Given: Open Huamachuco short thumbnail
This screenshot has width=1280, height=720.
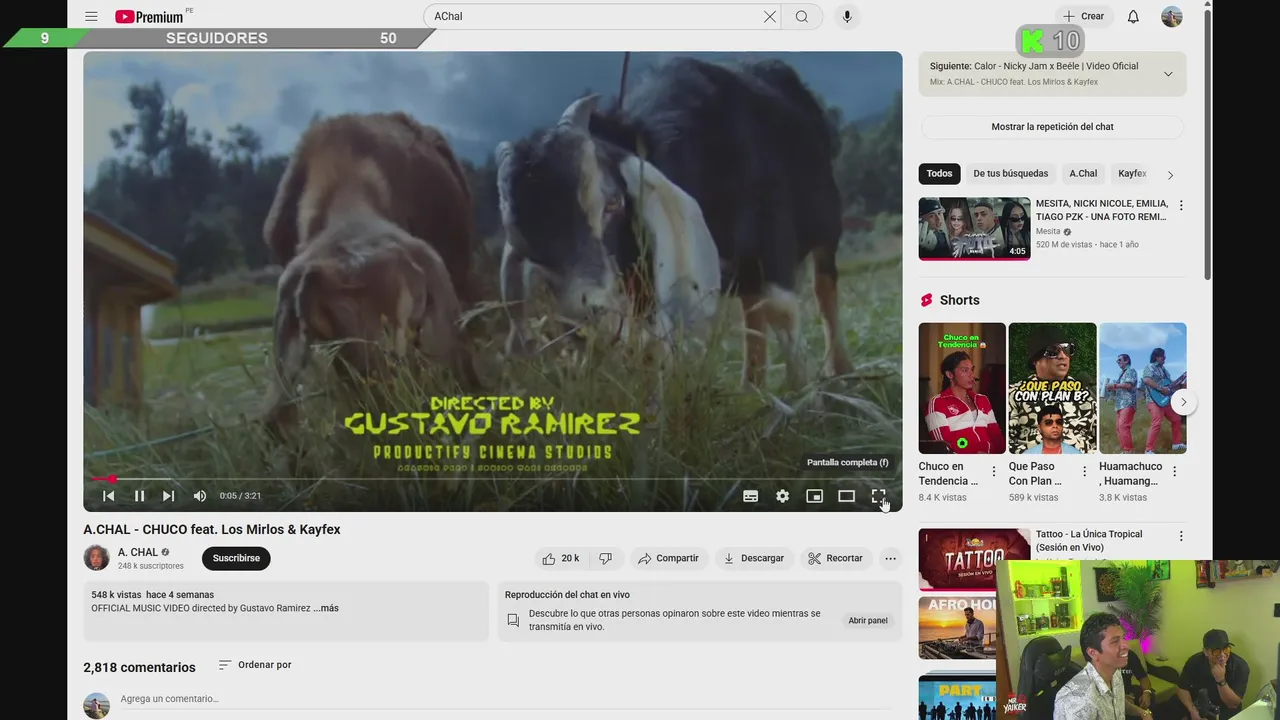Looking at the screenshot, I should click(1142, 388).
